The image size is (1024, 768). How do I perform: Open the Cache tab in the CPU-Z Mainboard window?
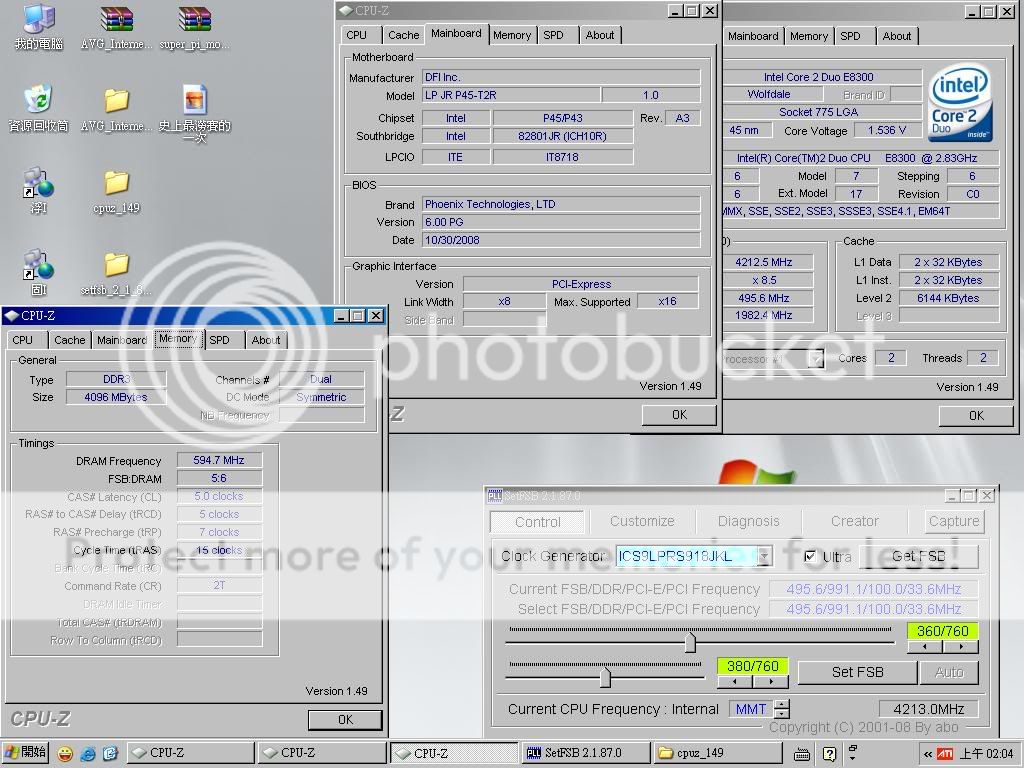404,35
